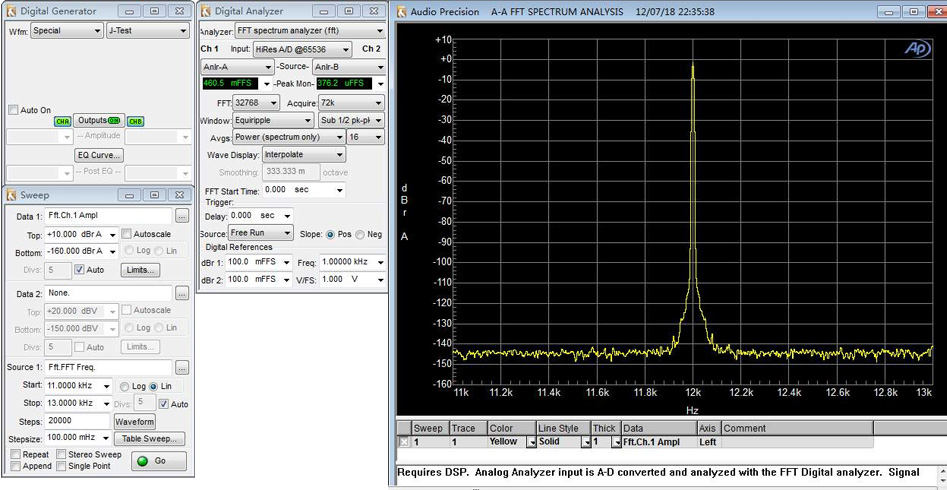Open the averages count 16 dropdown
This screenshot has width=947, height=490.
(x=366, y=137)
